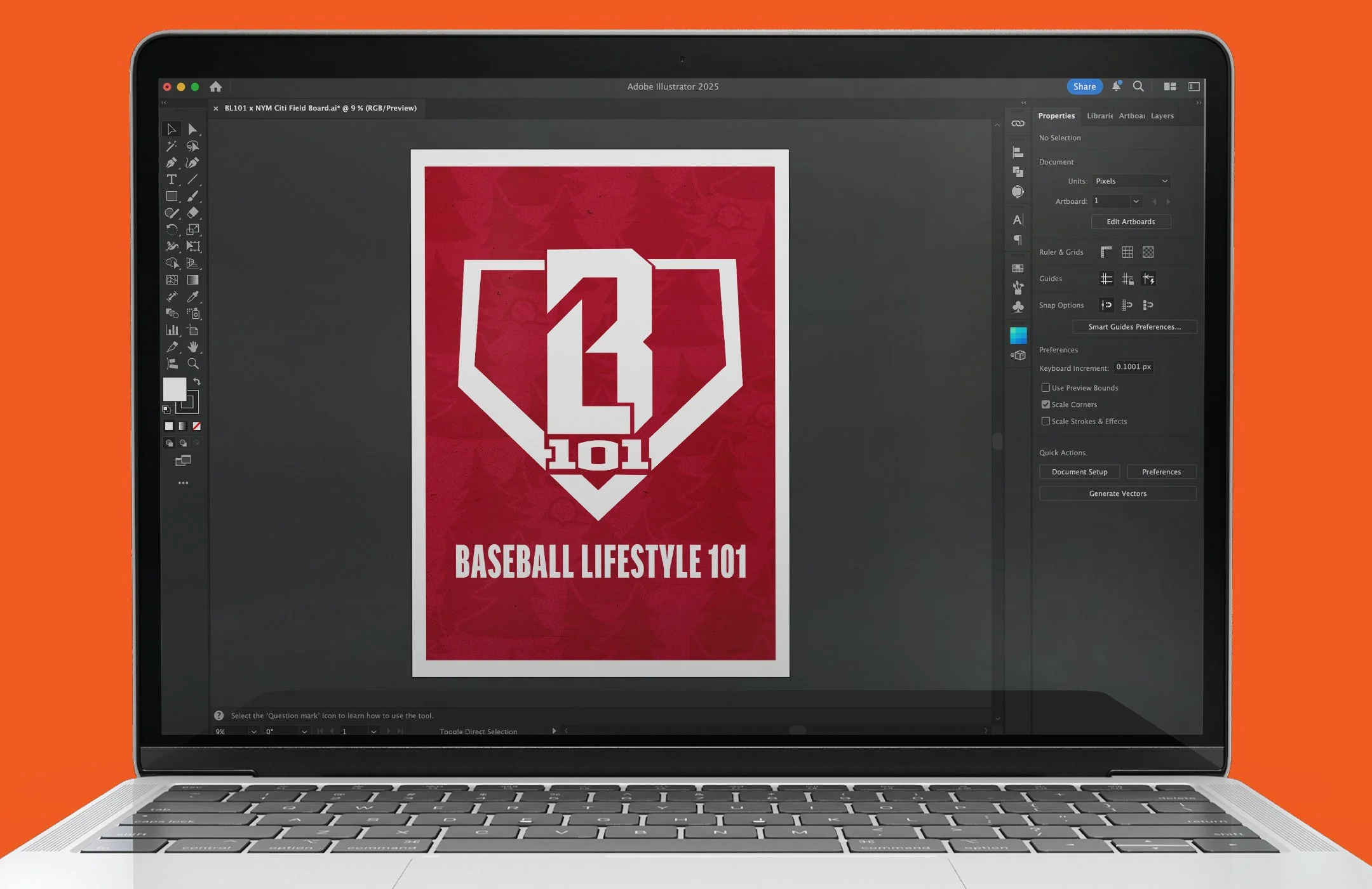
Task: Select the Rectangle tool
Action: point(171,196)
